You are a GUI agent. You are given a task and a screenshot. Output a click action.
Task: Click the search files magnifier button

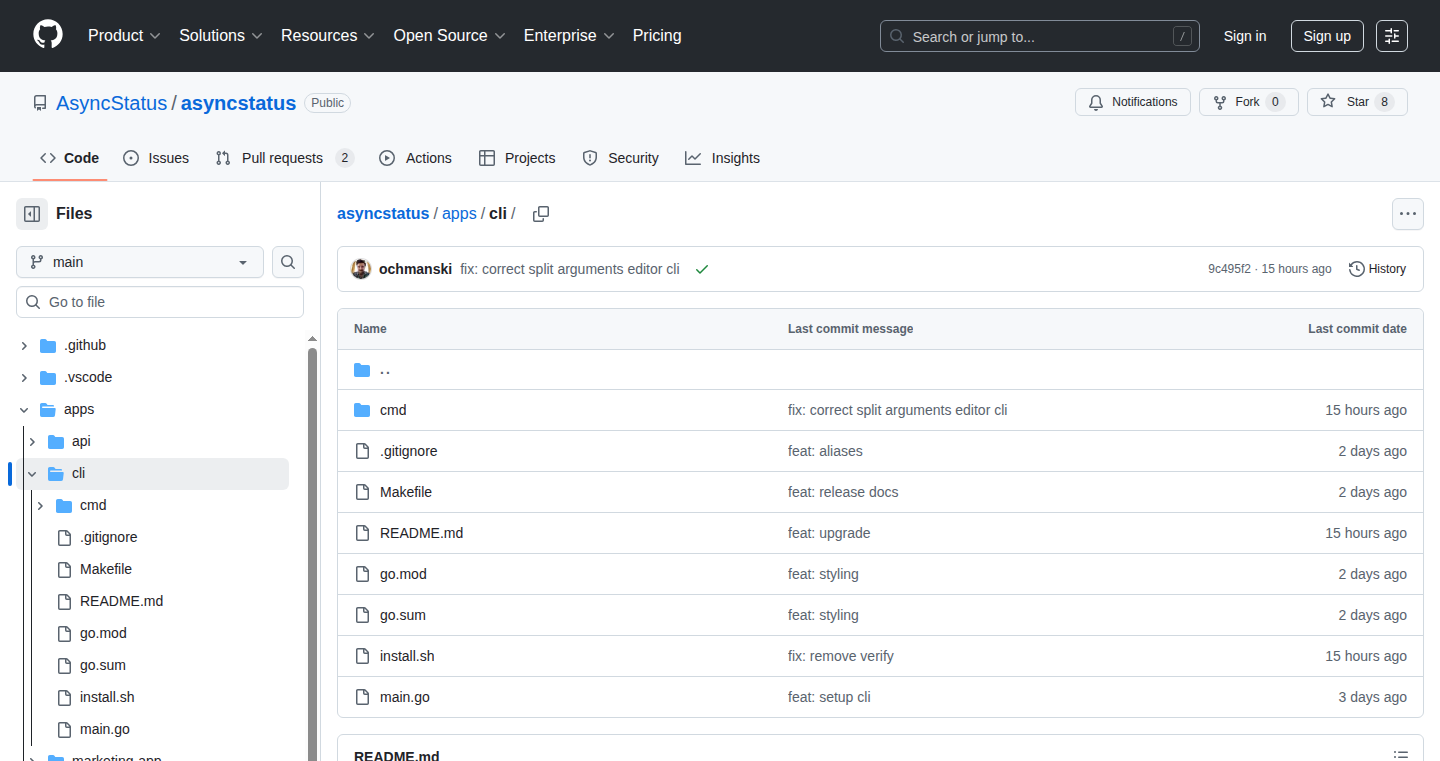[x=288, y=262]
